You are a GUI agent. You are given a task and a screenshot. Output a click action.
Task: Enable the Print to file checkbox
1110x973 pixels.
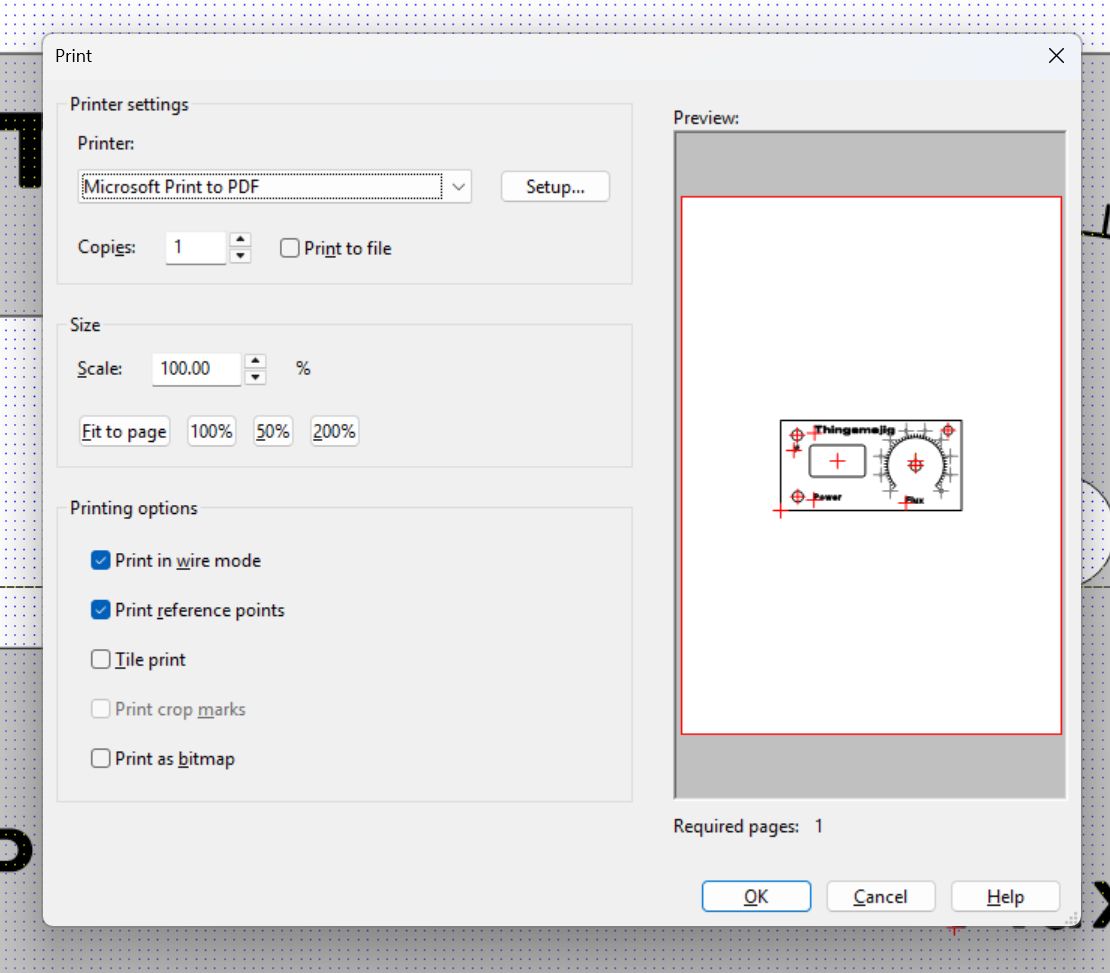290,249
